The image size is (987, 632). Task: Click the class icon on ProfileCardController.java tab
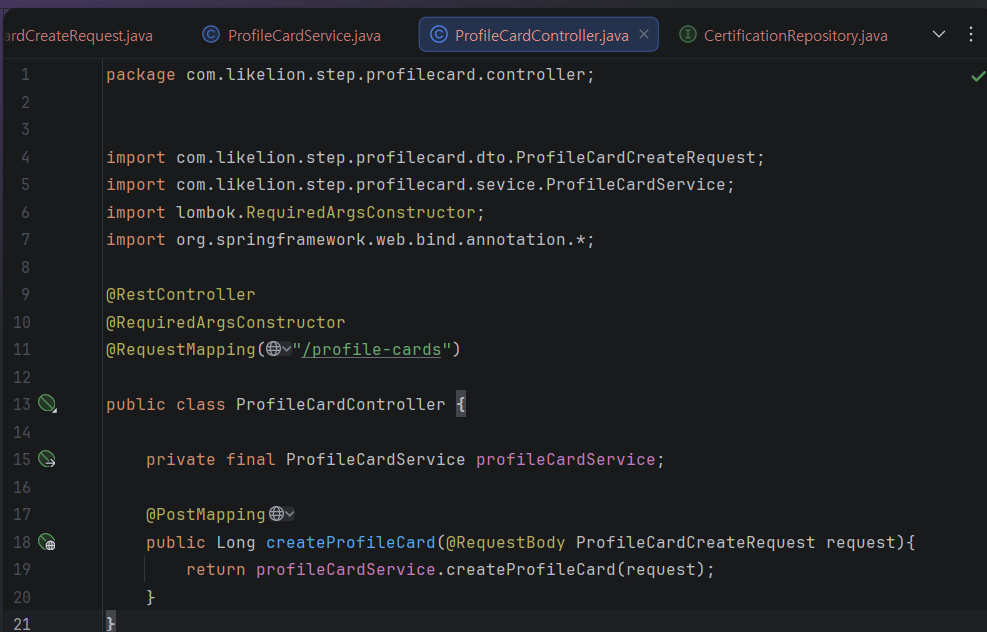coord(439,35)
